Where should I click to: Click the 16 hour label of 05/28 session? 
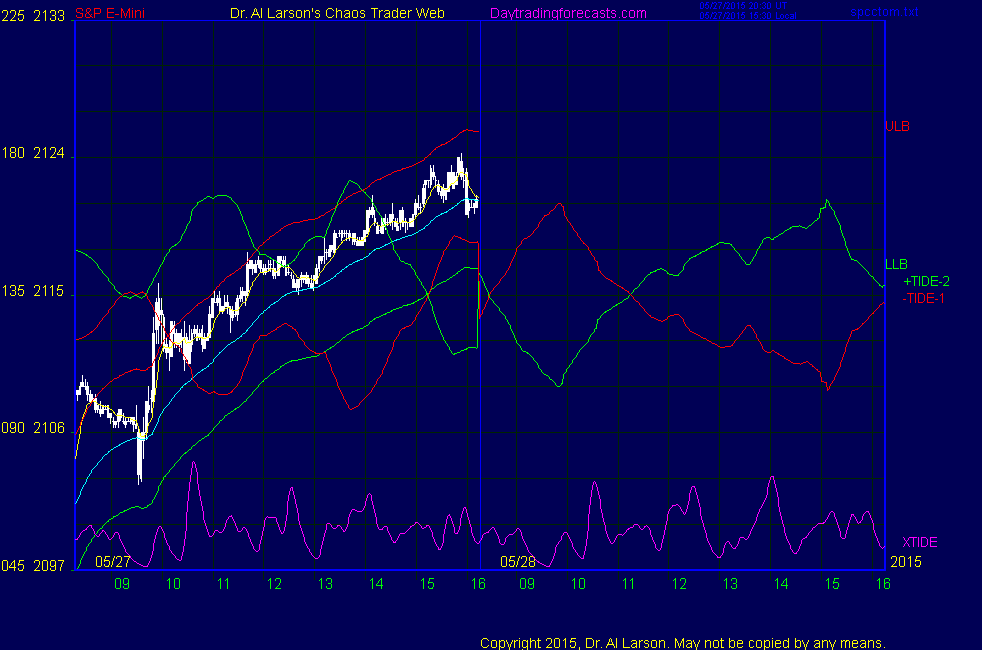883,584
